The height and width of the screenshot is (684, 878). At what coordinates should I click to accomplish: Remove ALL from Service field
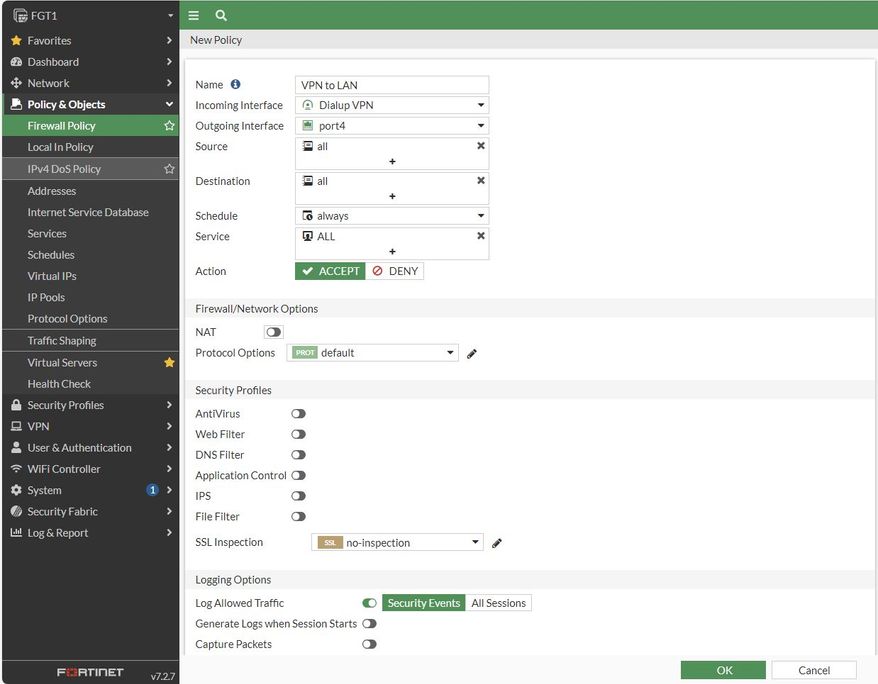tap(480, 236)
